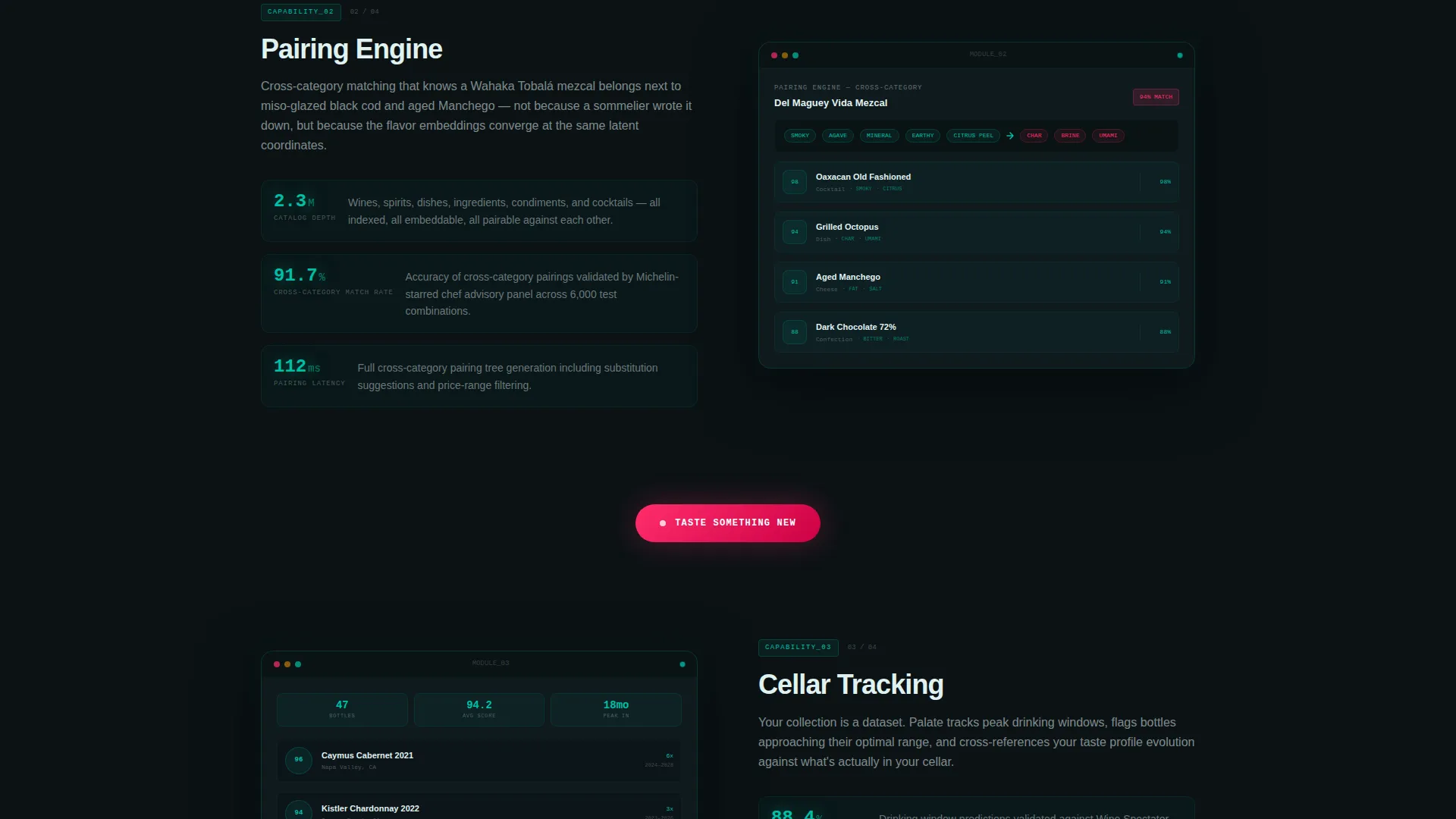
Task: Click the 94.2 Avg Score stat tile
Action: pyautogui.click(x=479, y=710)
